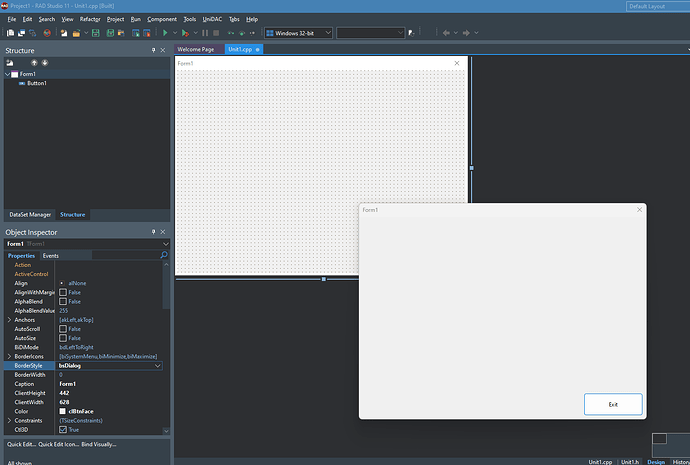Open the BorderStyle bsDialog dropdown

pos(158,366)
